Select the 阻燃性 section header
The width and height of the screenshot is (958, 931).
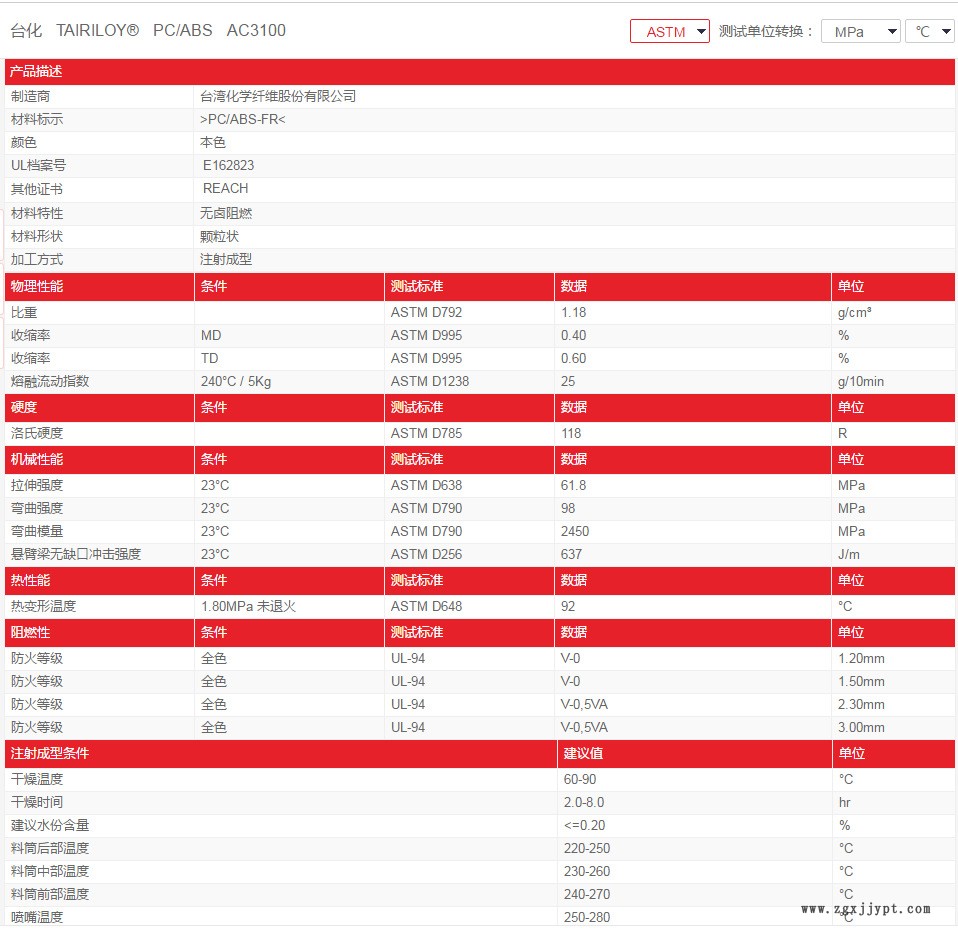coord(30,633)
